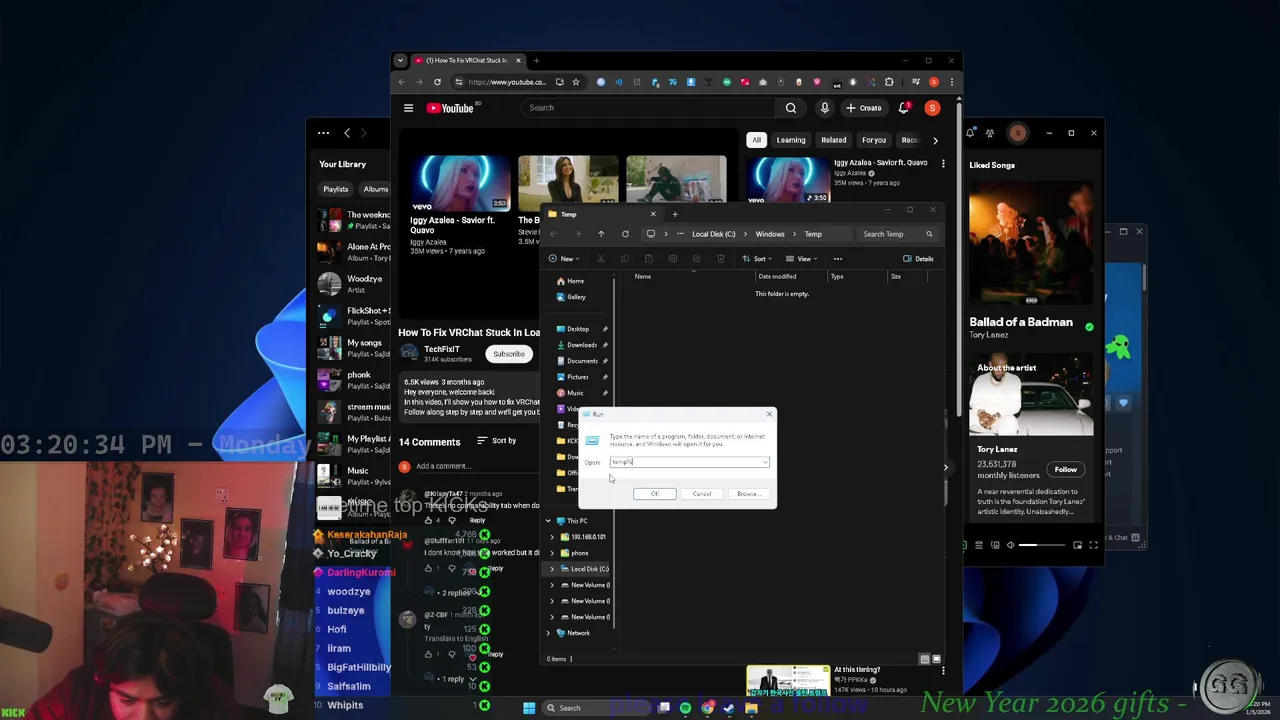Open the Run dialog history dropdown arrow
1280x720 pixels.
(x=765, y=462)
